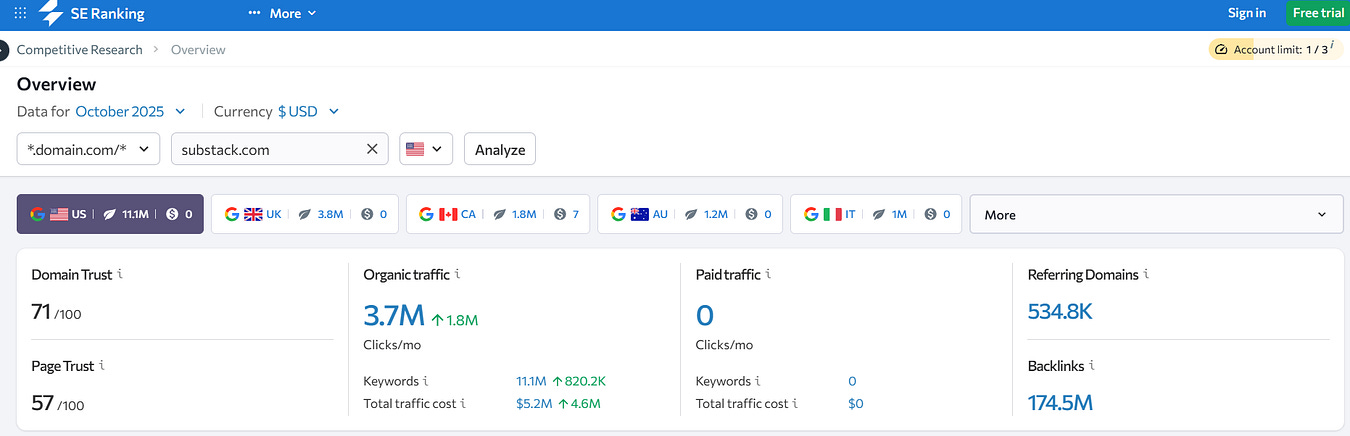Open the apps grid icon
This screenshot has width=1350, height=436.
(20, 13)
